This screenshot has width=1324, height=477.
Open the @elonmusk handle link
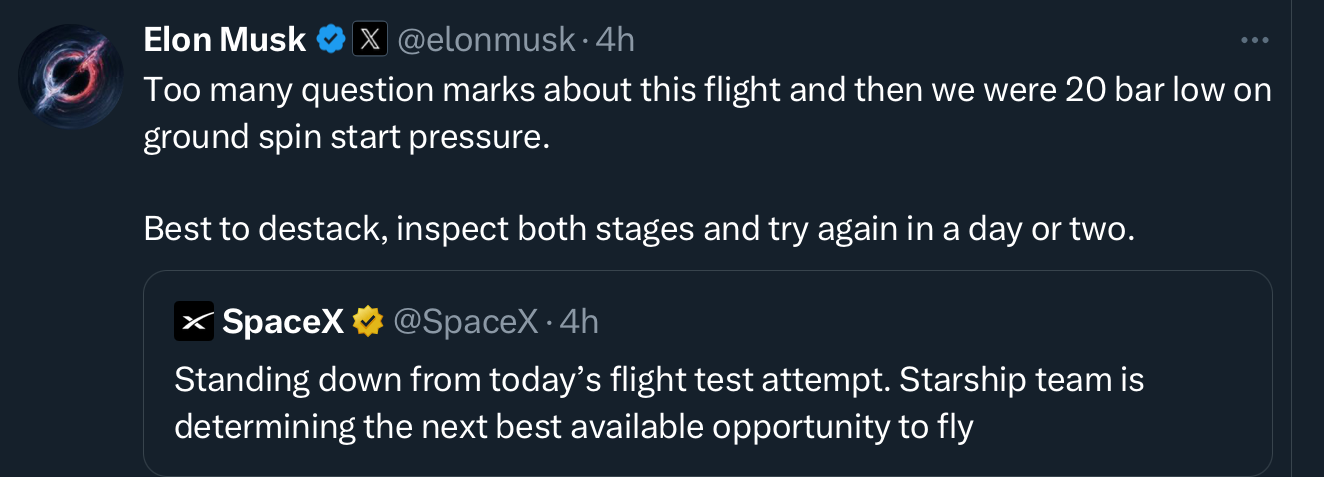tap(486, 40)
